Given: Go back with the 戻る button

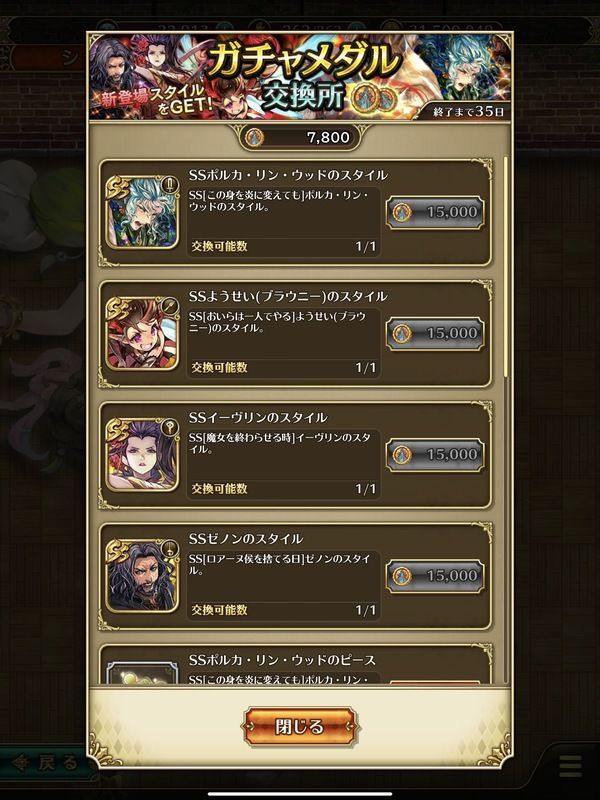Looking at the screenshot, I should tap(44, 763).
